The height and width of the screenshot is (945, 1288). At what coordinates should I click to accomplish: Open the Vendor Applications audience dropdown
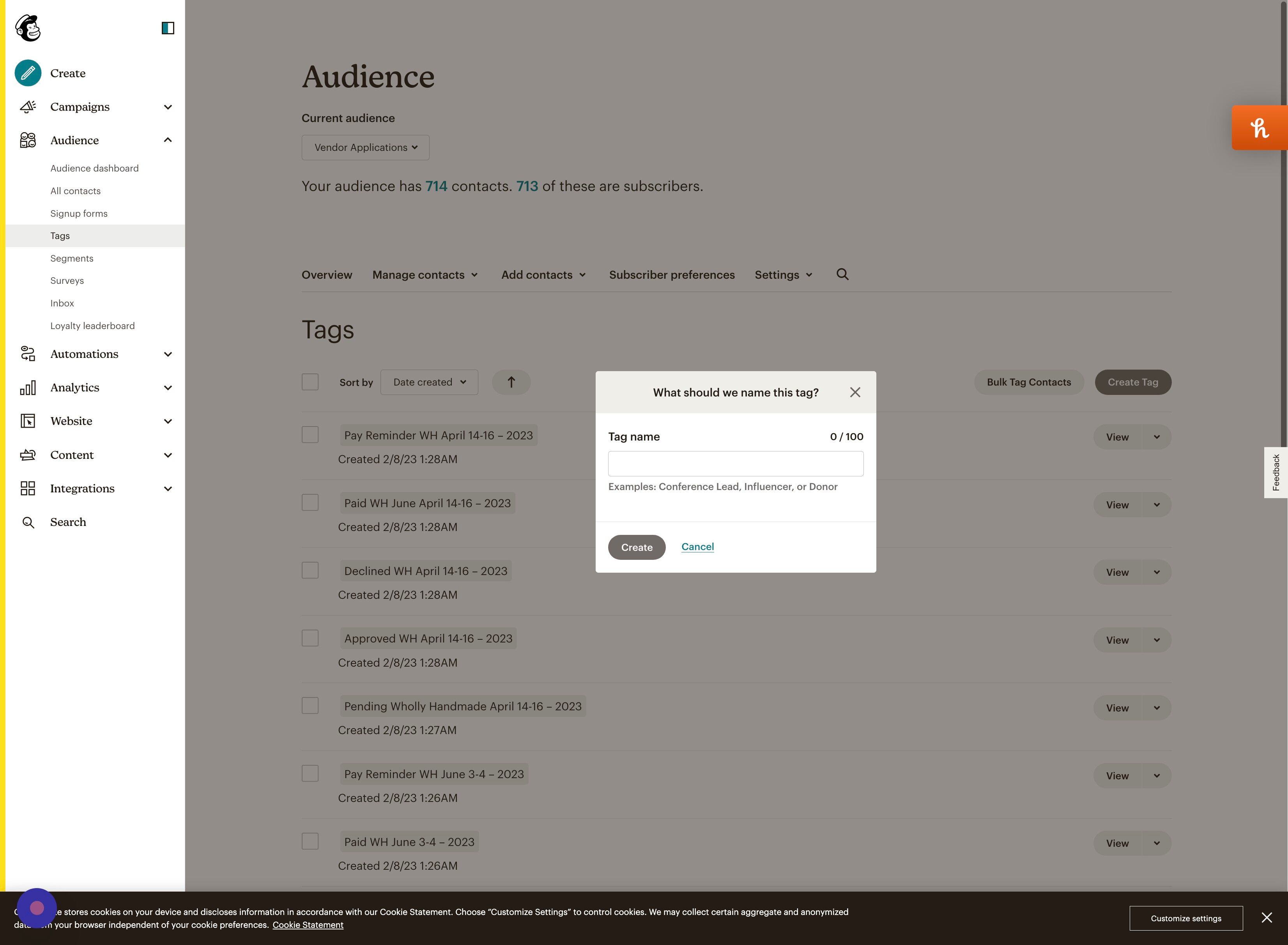[x=366, y=147]
